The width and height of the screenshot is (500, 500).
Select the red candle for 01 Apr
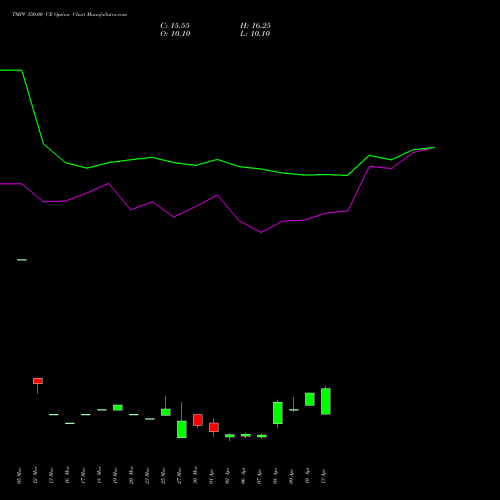(x=214, y=427)
